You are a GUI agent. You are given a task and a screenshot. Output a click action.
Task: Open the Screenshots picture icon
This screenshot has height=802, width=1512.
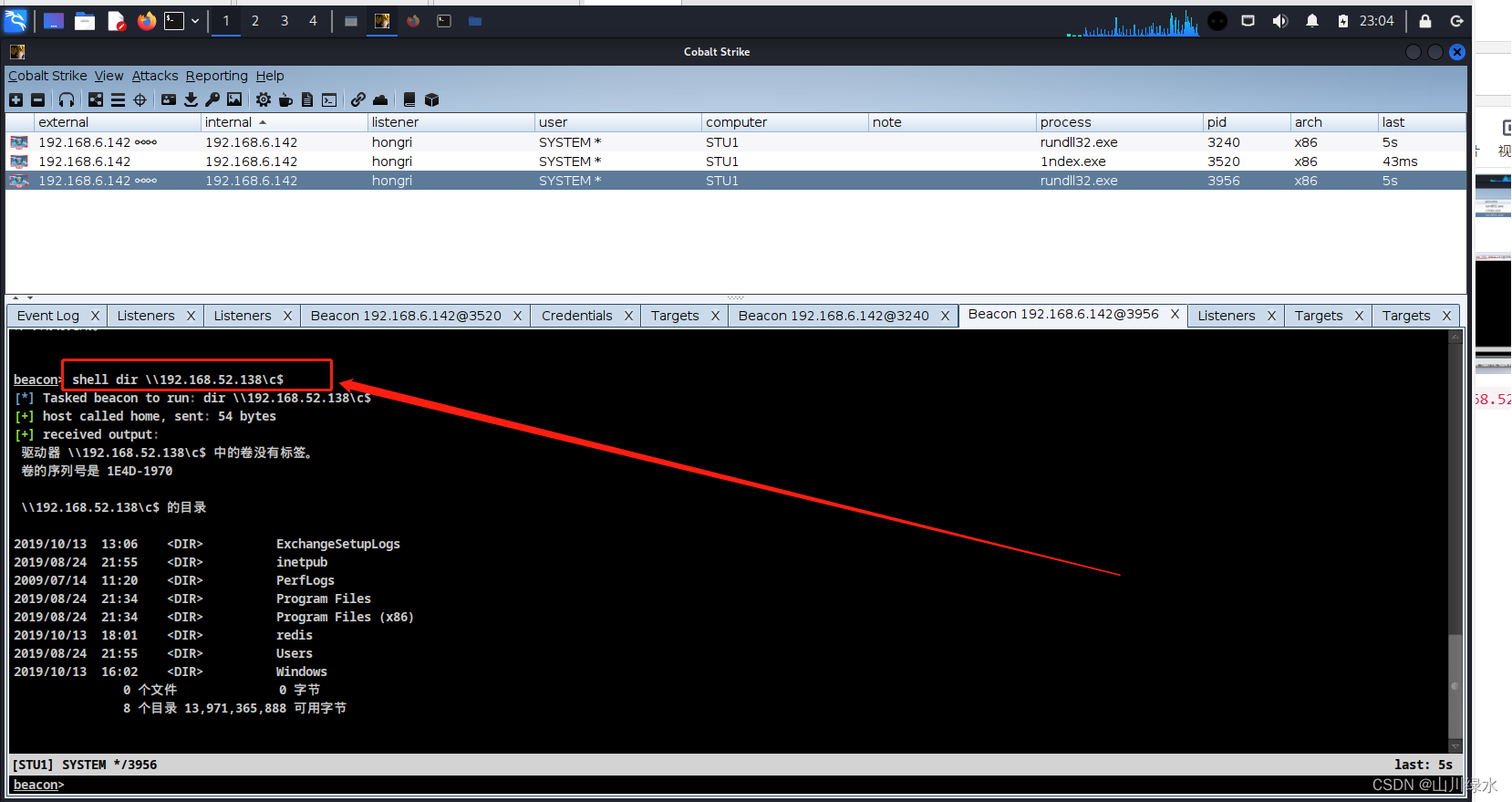pyautogui.click(x=234, y=99)
